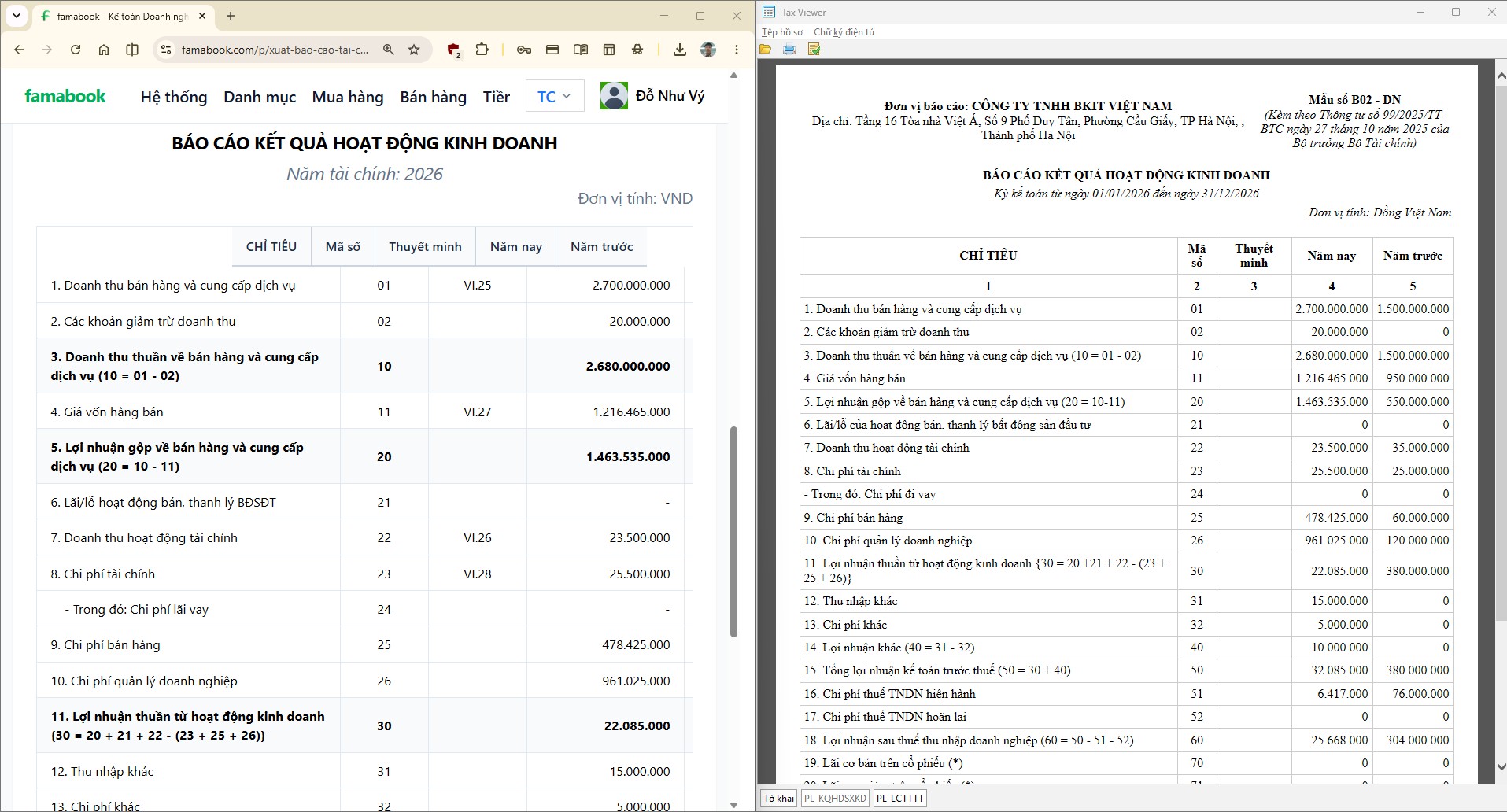Click the iTax Viewer scroll down arrow
Image resolution: width=1507 pixels, height=812 pixels.
tap(1501, 766)
